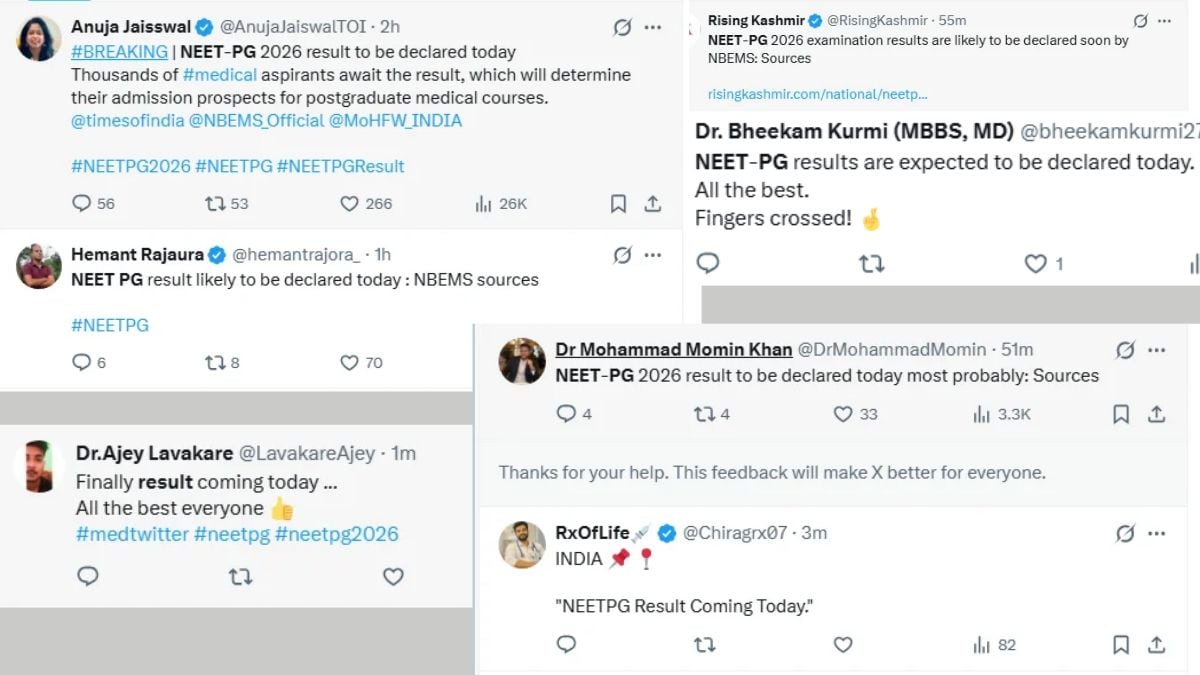Open more options on Anuja Jaiswal's tweet

click(x=653, y=27)
